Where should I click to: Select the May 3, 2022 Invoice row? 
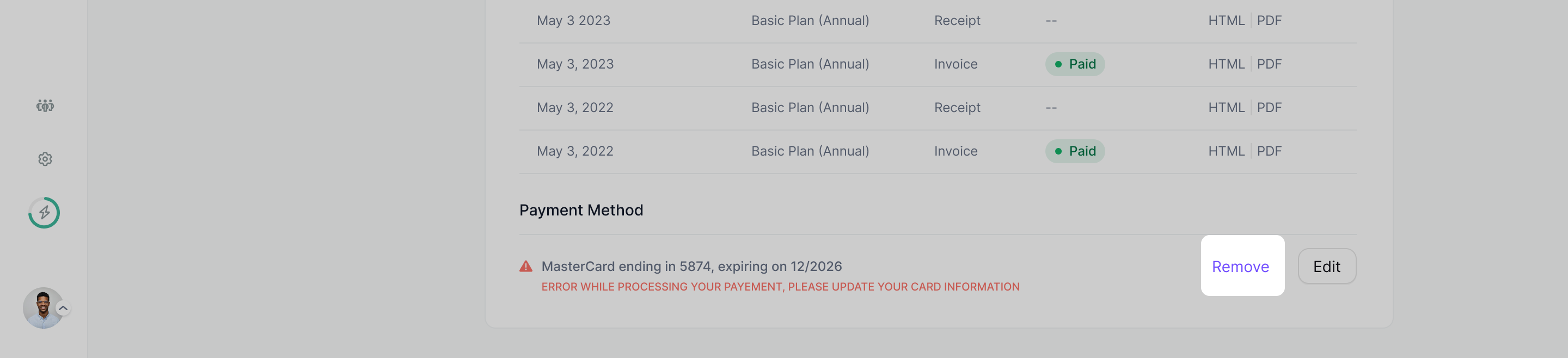point(938,151)
